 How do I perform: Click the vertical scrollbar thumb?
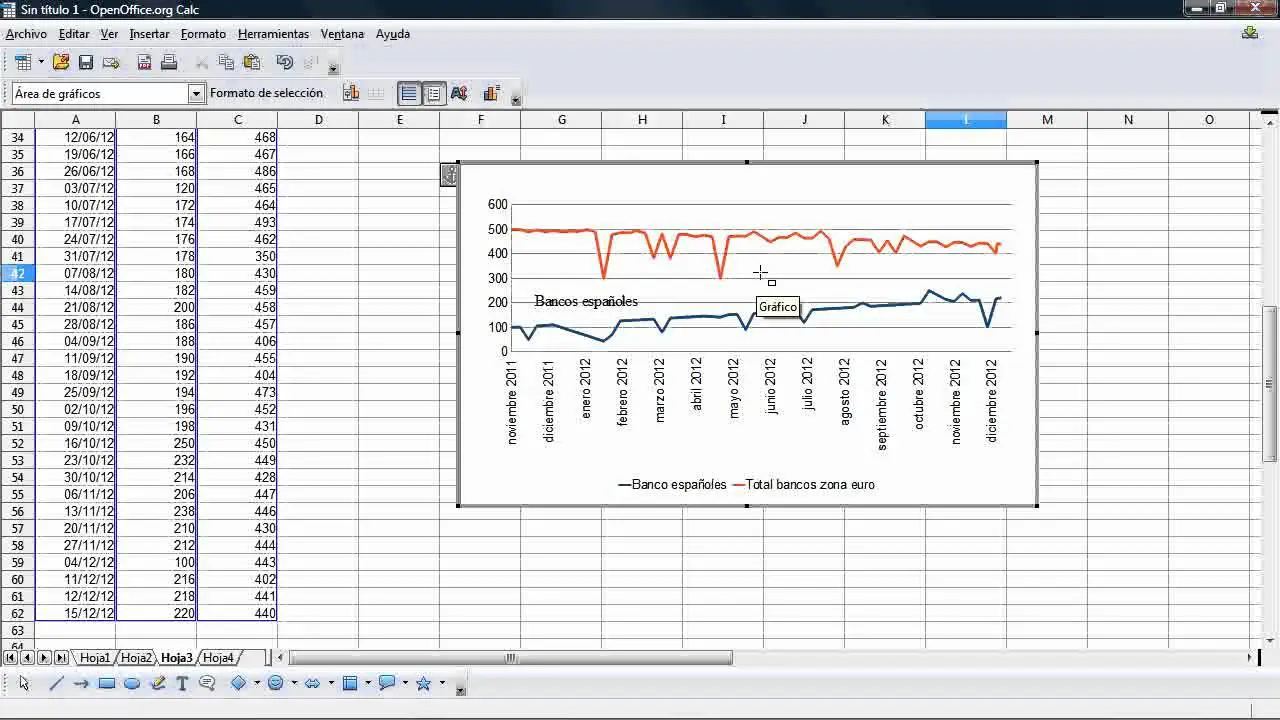coord(1270,383)
